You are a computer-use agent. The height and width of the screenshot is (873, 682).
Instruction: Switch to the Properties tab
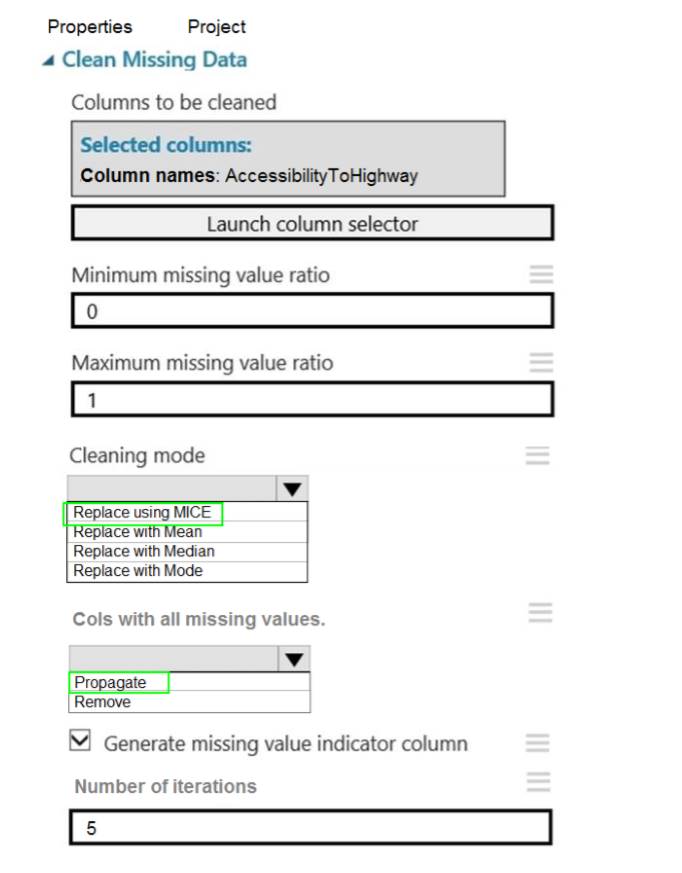click(89, 27)
